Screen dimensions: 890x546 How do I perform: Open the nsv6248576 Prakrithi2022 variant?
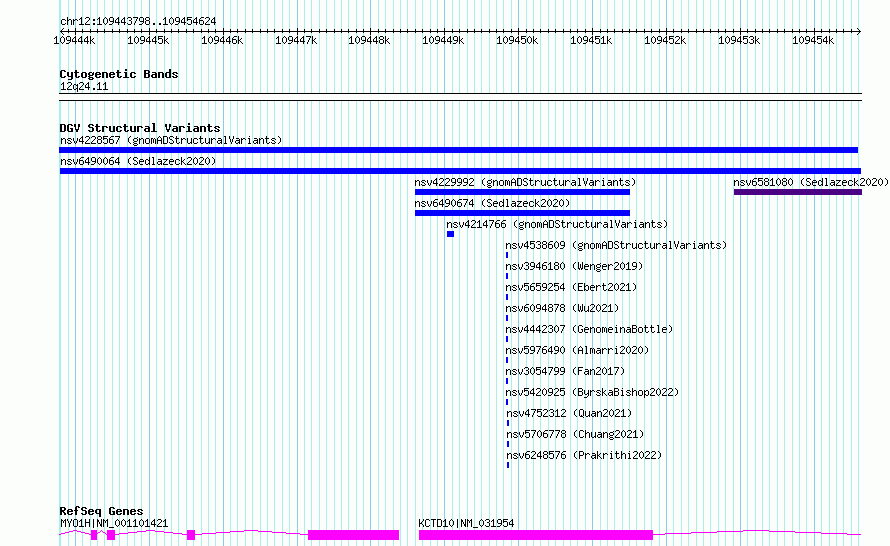click(x=584, y=455)
